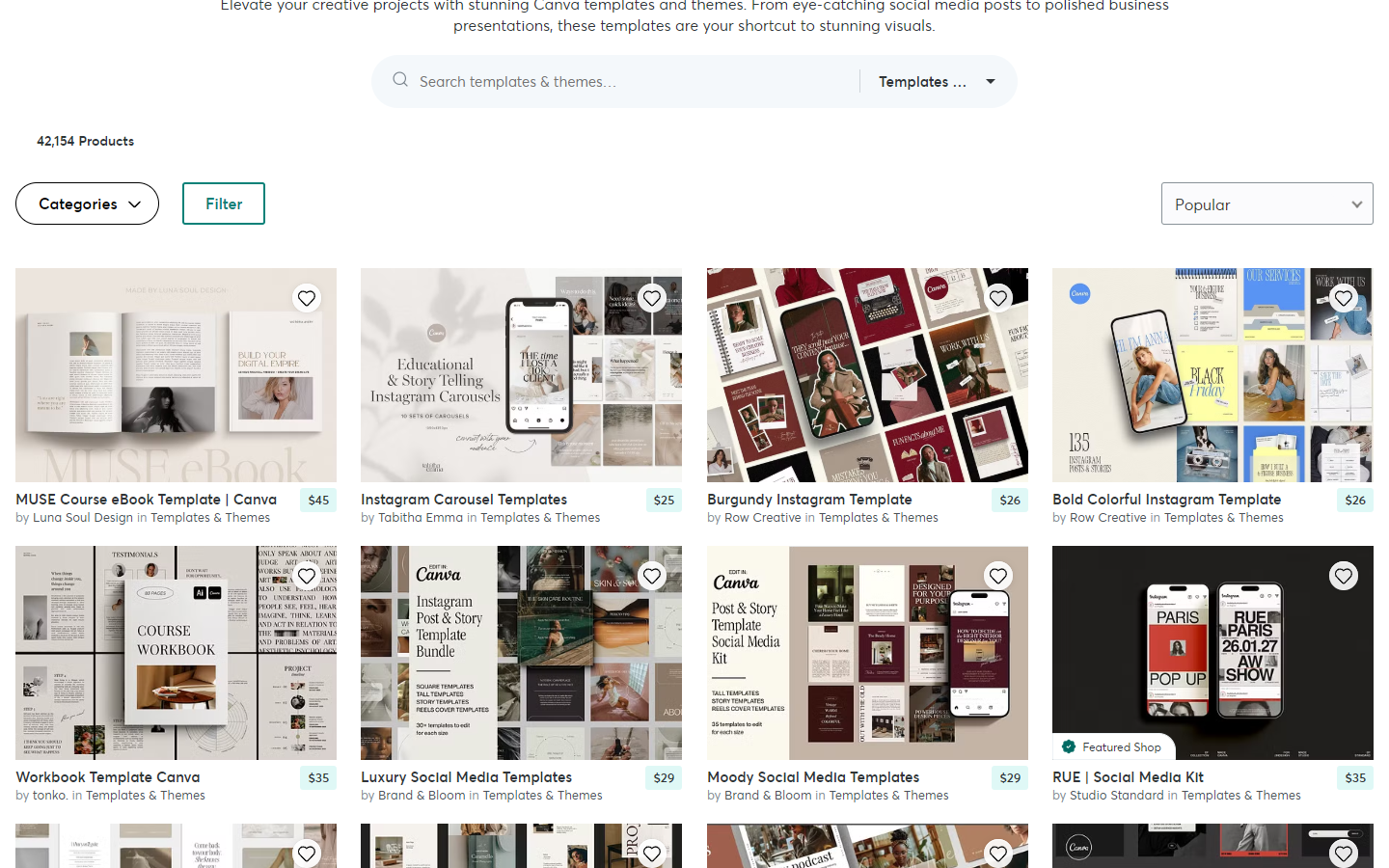The width and height of the screenshot is (1389, 868).
Task: Visit Luna Soul Design shop
Action: (83, 518)
